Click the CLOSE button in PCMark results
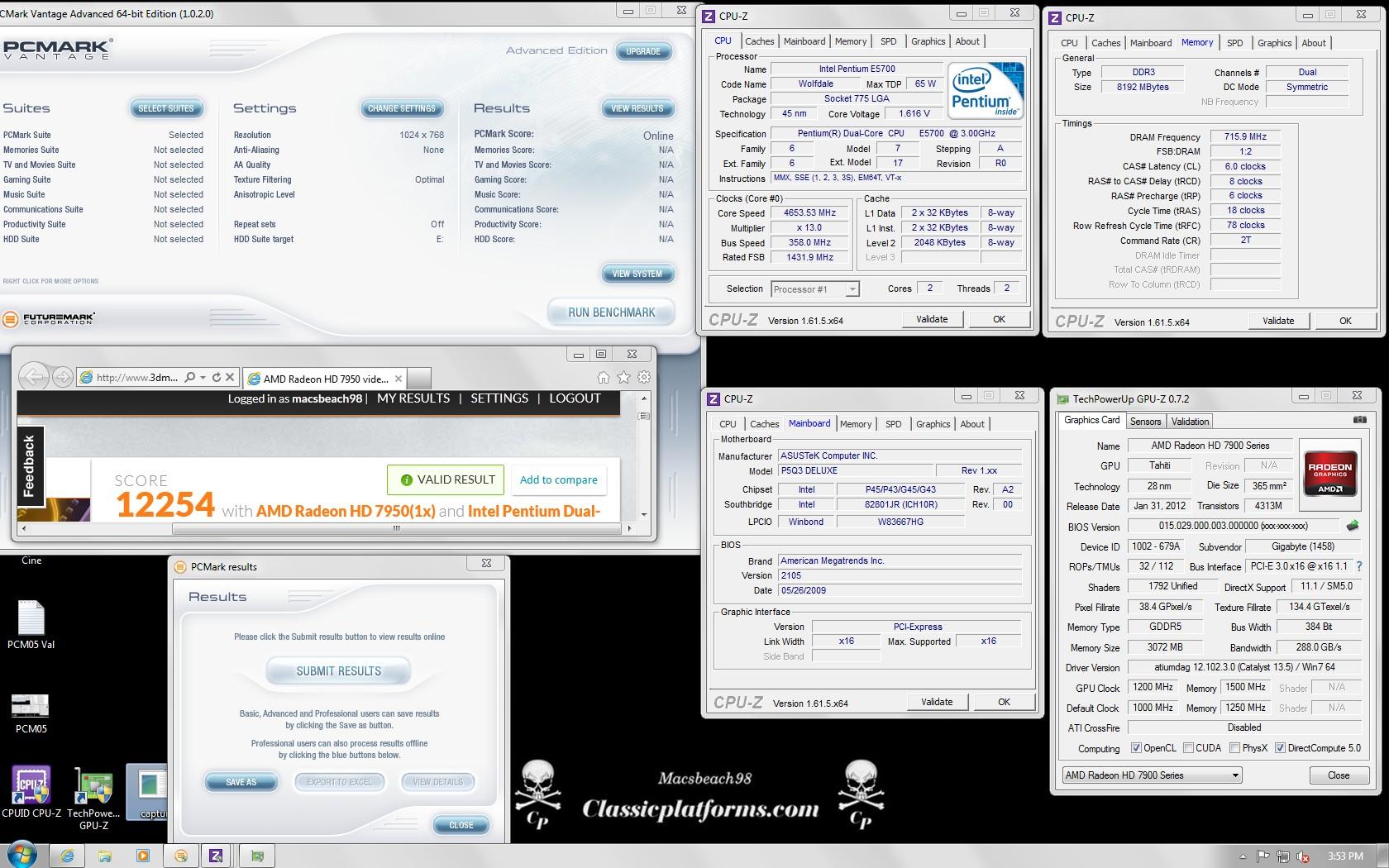Image resolution: width=1389 pixels, height=868 pixels. click(x=461, y=825)
